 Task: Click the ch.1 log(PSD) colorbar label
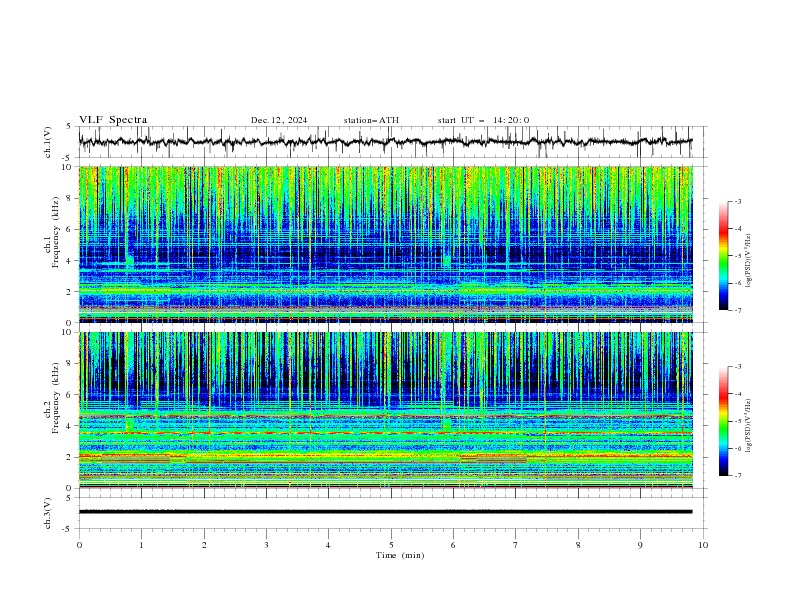(x=749, y=261)
